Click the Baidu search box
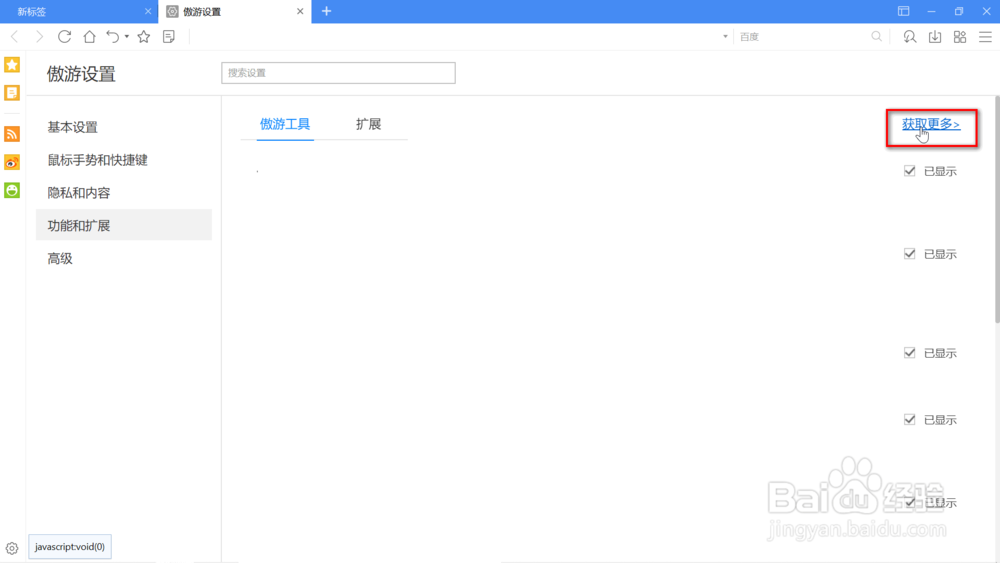Image resolution: width=1000 pixels, height=563 pixels. click(x=804, y=37)
